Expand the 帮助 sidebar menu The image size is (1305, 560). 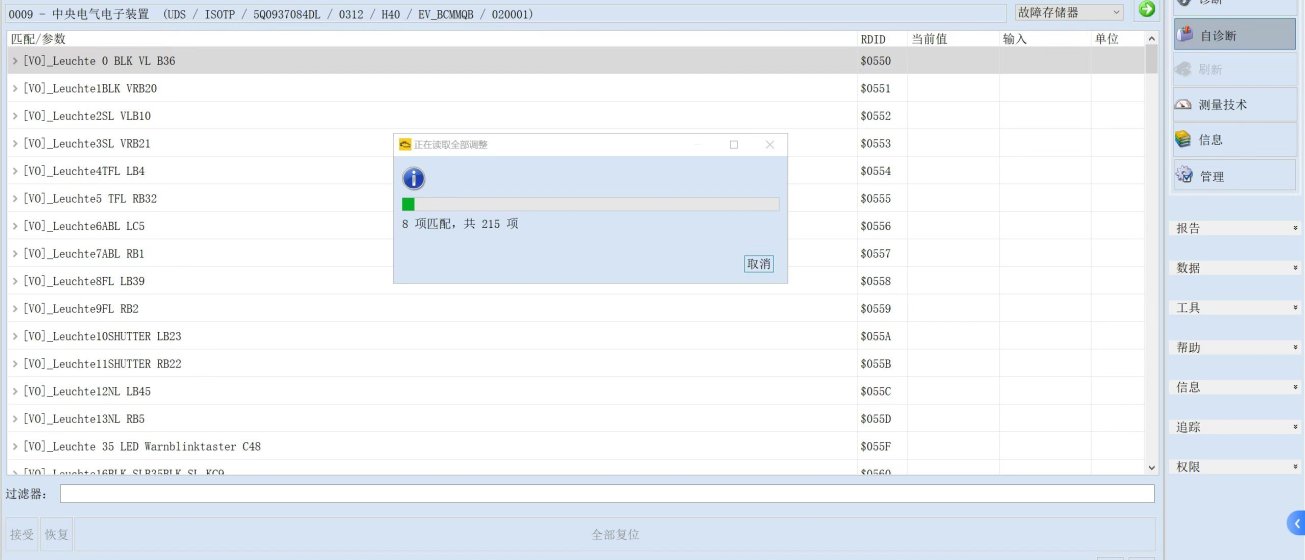[x=1237, y=348]
